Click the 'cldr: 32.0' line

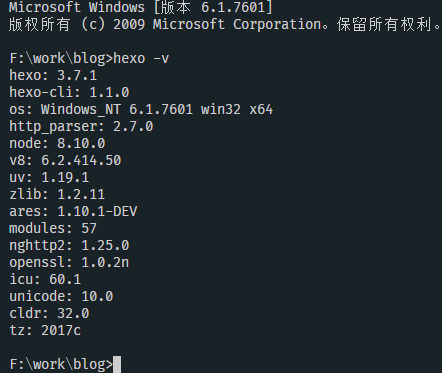(49, 313)
